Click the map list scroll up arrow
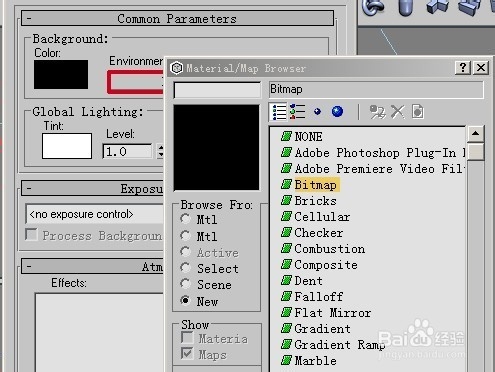495x372 pixels. coord(476,134)
